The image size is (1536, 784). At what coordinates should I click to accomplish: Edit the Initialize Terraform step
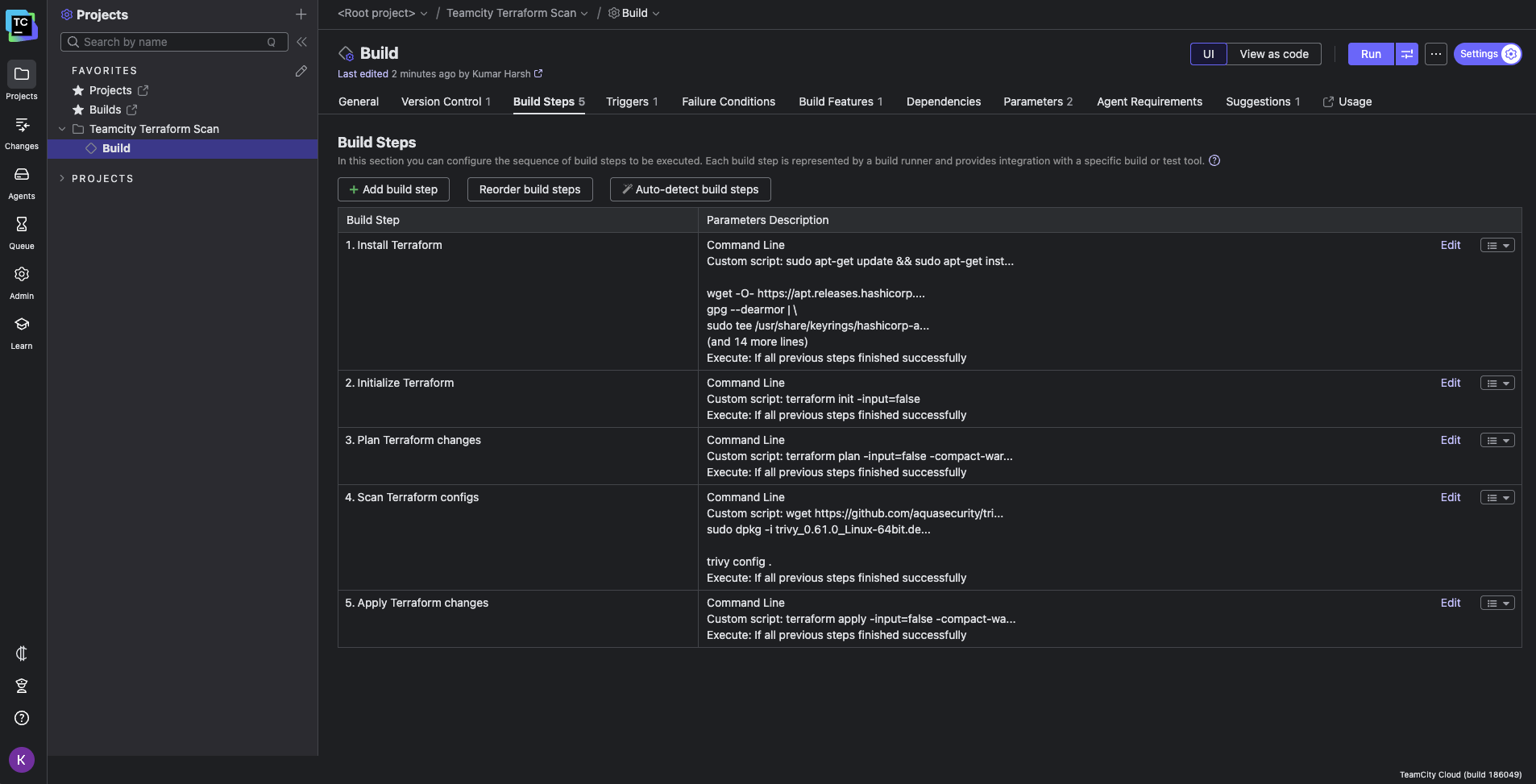pyautogui.click(x=1451, y=383)
